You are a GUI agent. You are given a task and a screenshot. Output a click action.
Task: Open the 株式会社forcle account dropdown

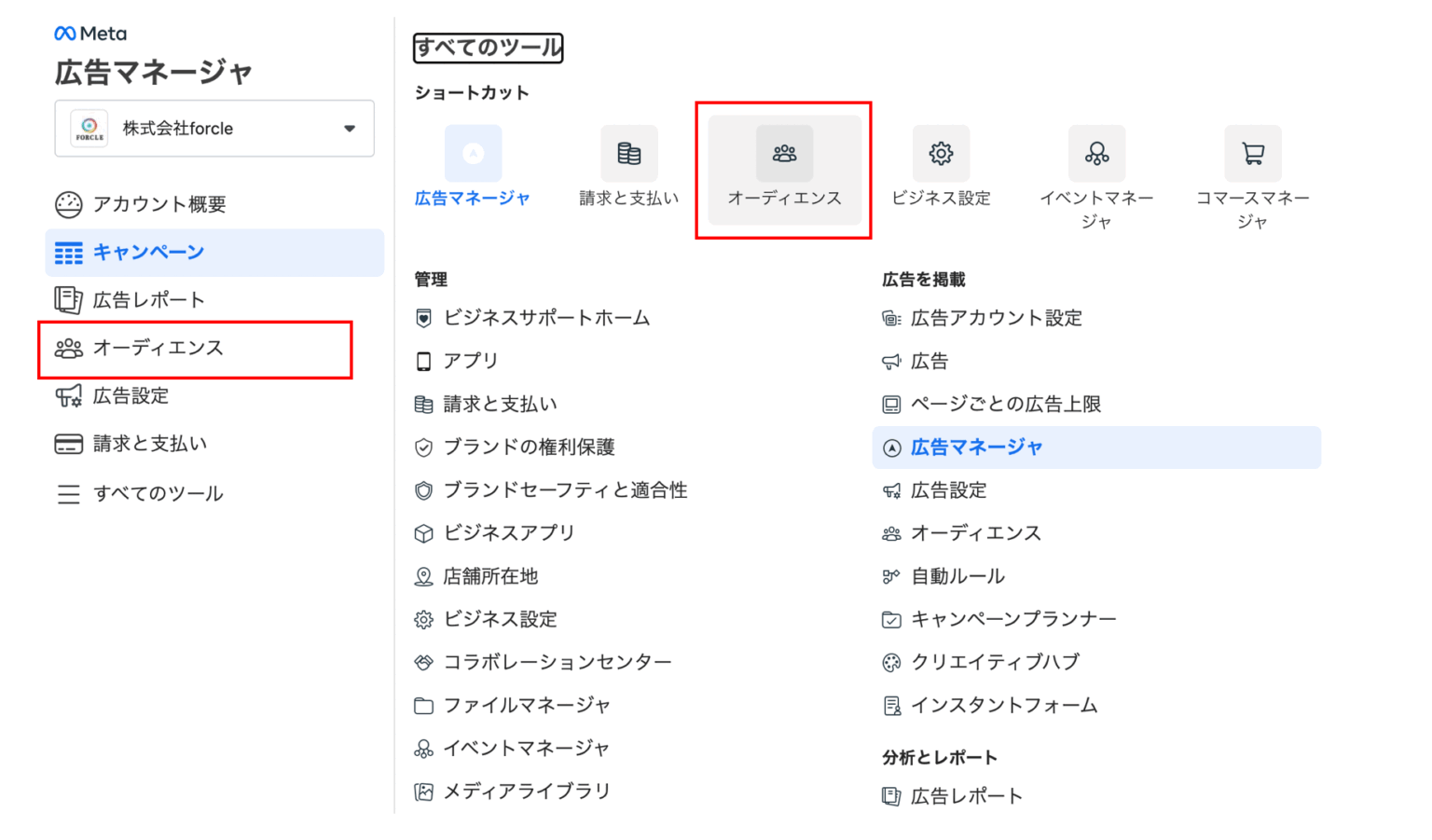tap(214, 129)
